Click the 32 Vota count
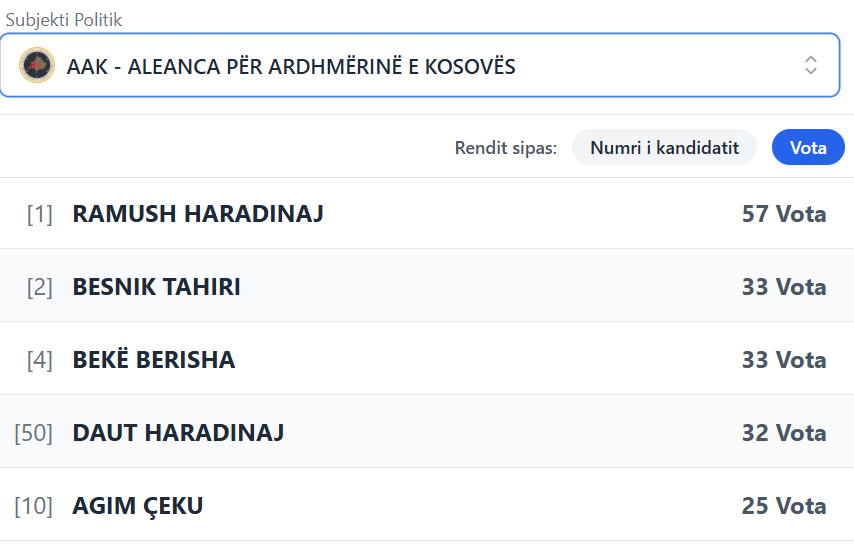Screen dimensions: 854x544 [x=784, y=433]
